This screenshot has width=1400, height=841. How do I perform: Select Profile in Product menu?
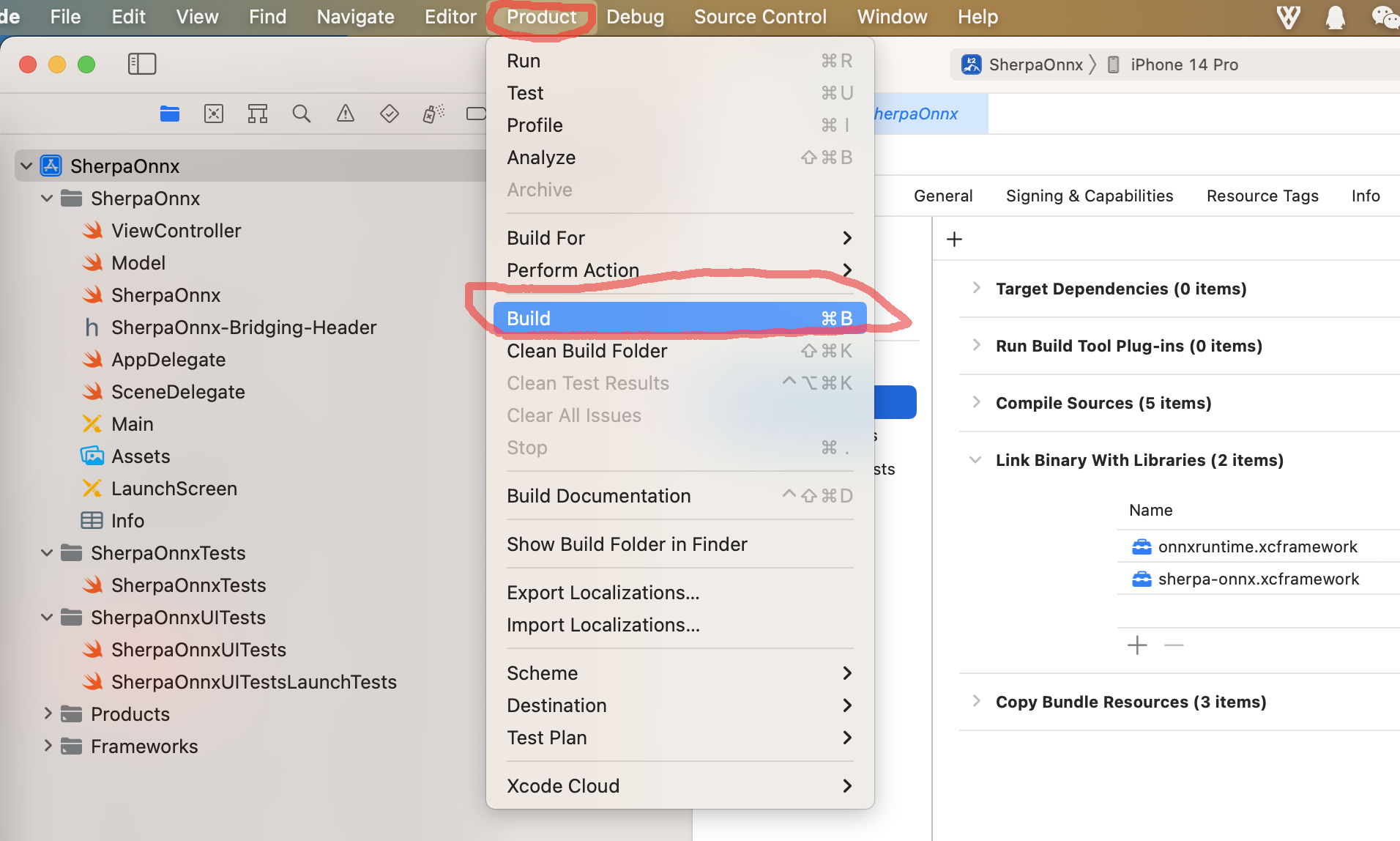679,125
